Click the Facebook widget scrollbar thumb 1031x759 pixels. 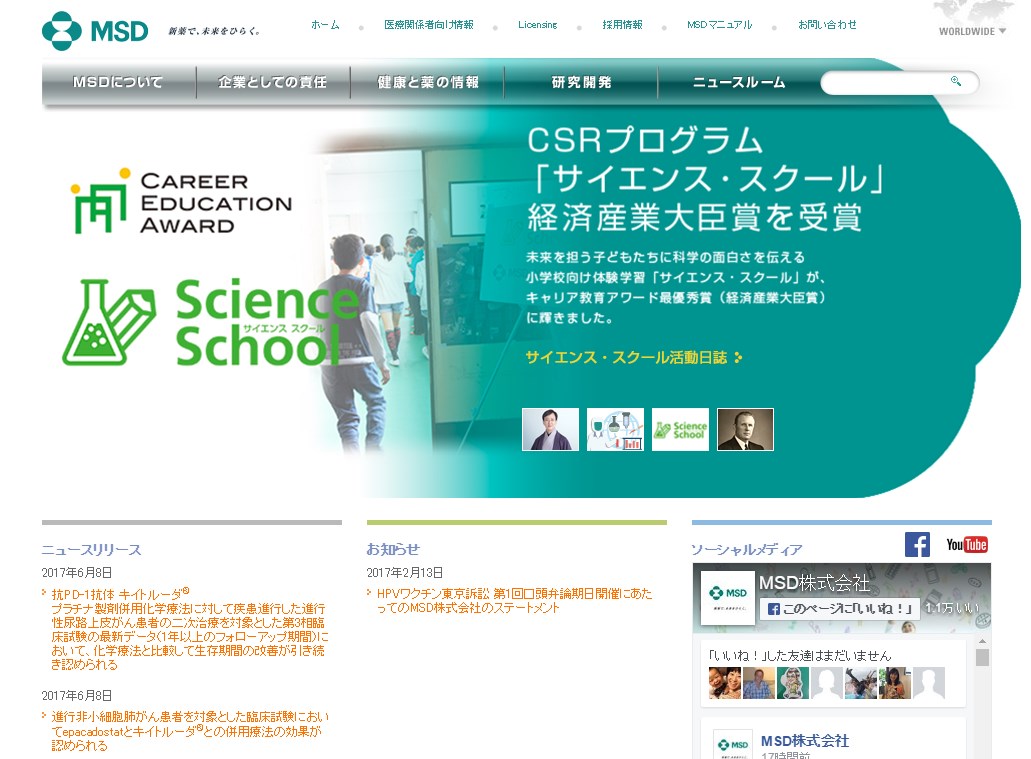(982, 658)
